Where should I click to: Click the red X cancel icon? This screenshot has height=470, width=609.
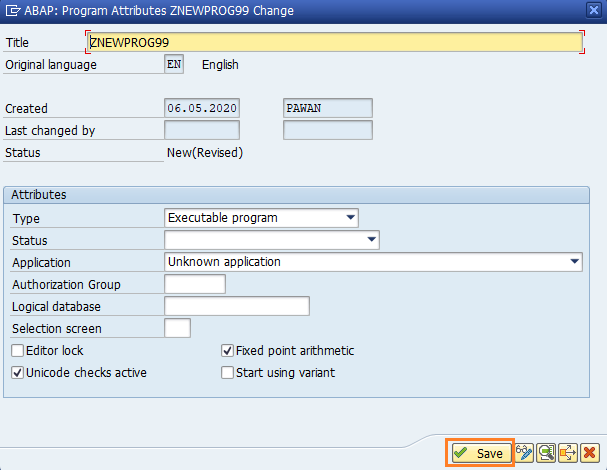pos(590,453)
